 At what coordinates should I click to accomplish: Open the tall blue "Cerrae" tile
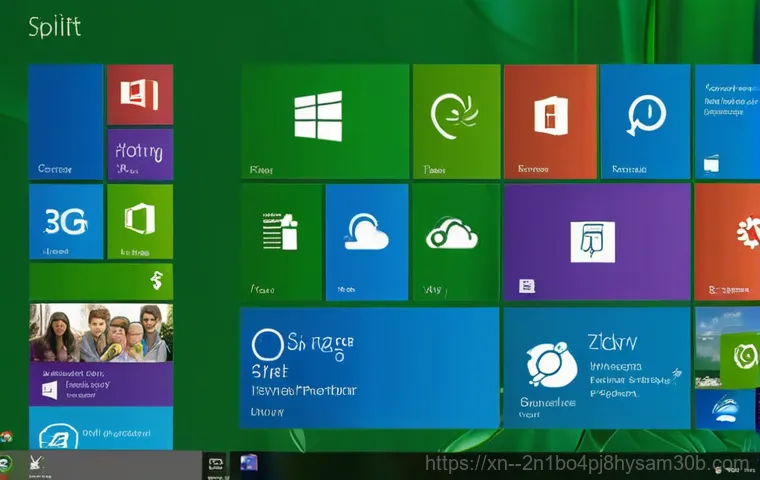[x=66, y=122]
